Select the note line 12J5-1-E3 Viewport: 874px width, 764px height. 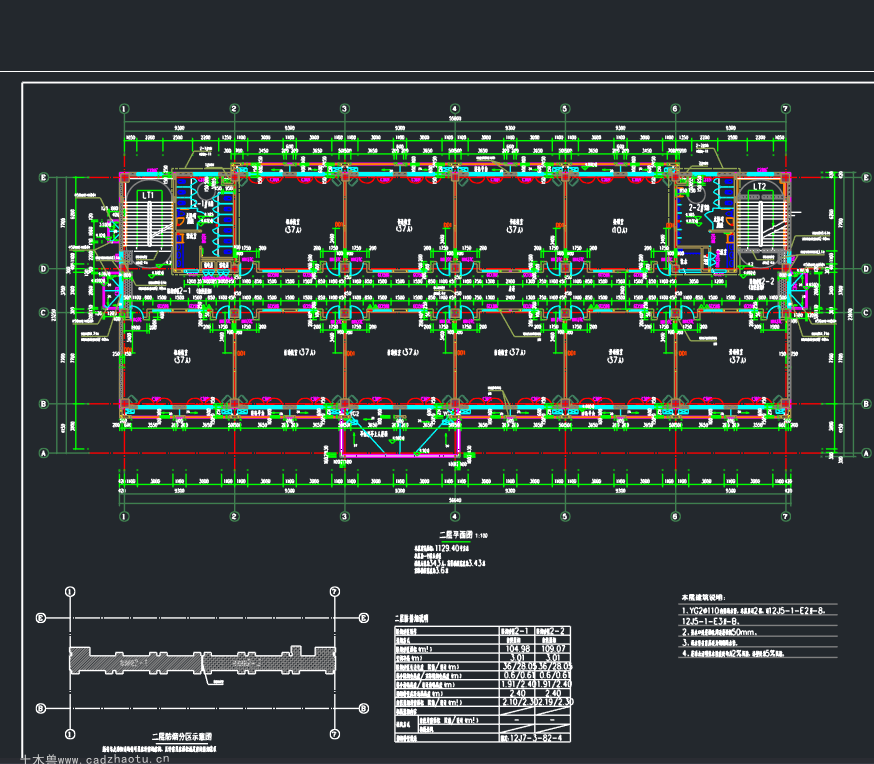click(711, 621)
